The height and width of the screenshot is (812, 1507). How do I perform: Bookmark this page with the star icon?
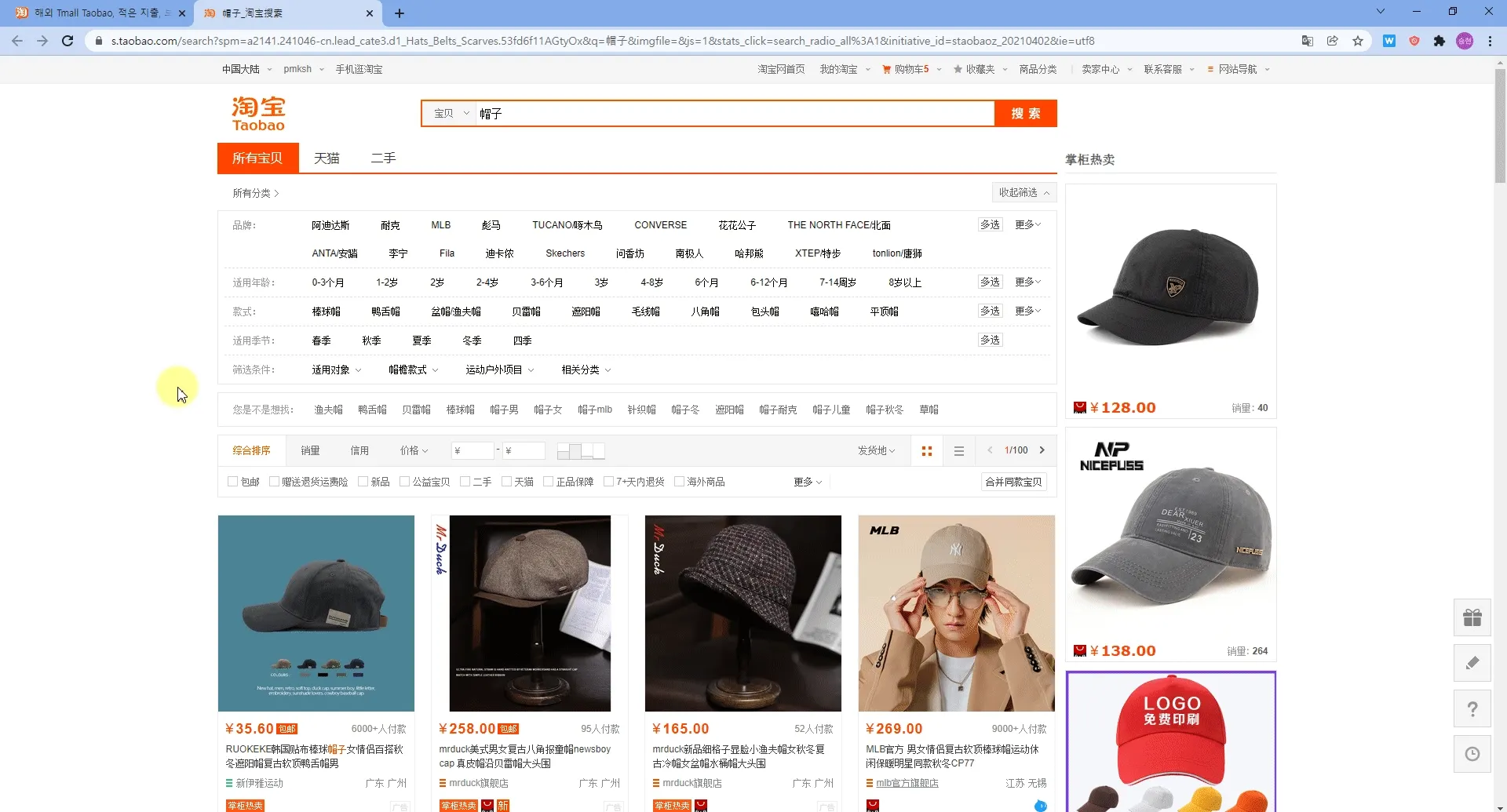[x=1358, y=41]
